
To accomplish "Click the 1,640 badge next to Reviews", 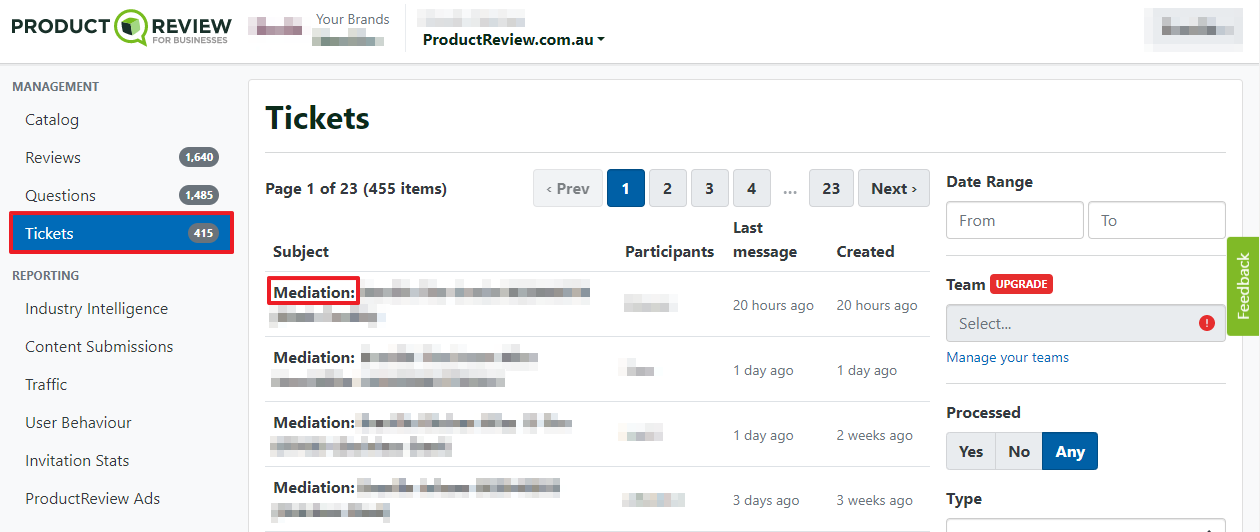I will point(199,157).
